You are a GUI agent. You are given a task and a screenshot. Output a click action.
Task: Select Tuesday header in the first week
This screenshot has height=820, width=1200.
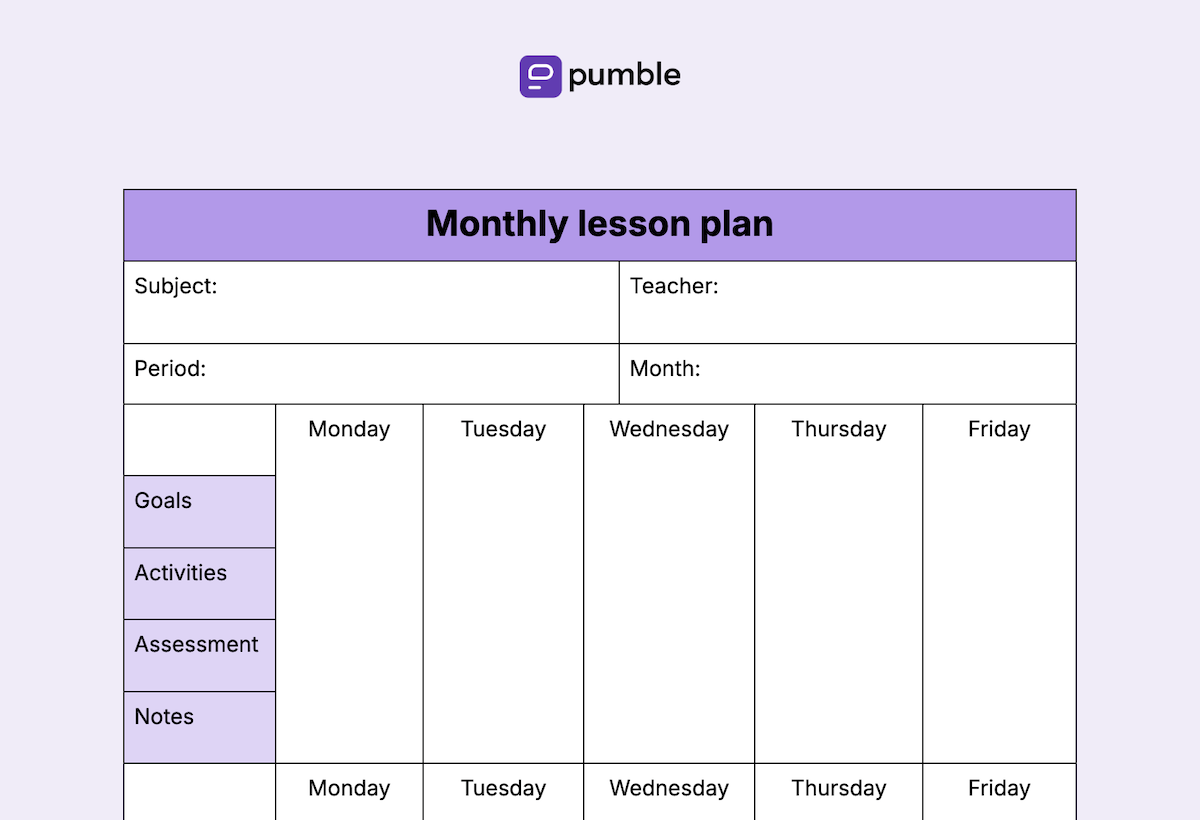coord(503,429)
